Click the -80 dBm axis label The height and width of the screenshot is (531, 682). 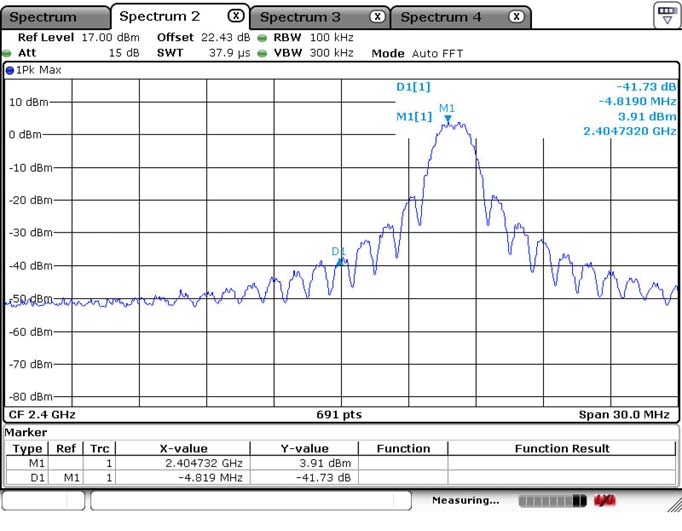pyautogui.click(x=30, y=397)
